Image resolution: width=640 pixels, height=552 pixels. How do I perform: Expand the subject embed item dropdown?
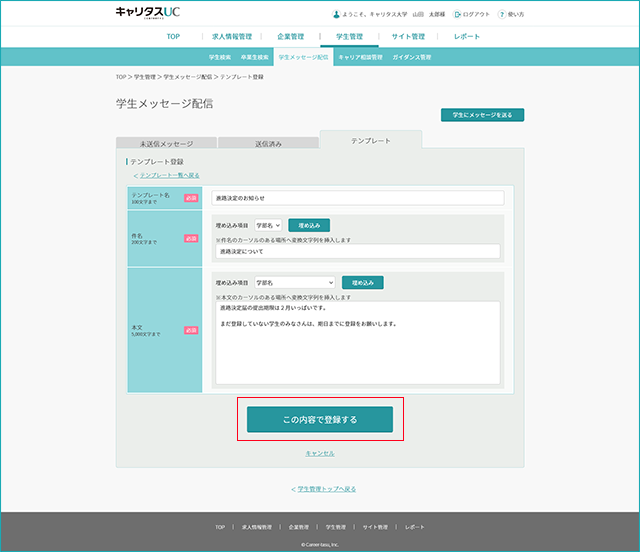click(x=268, y=225)
